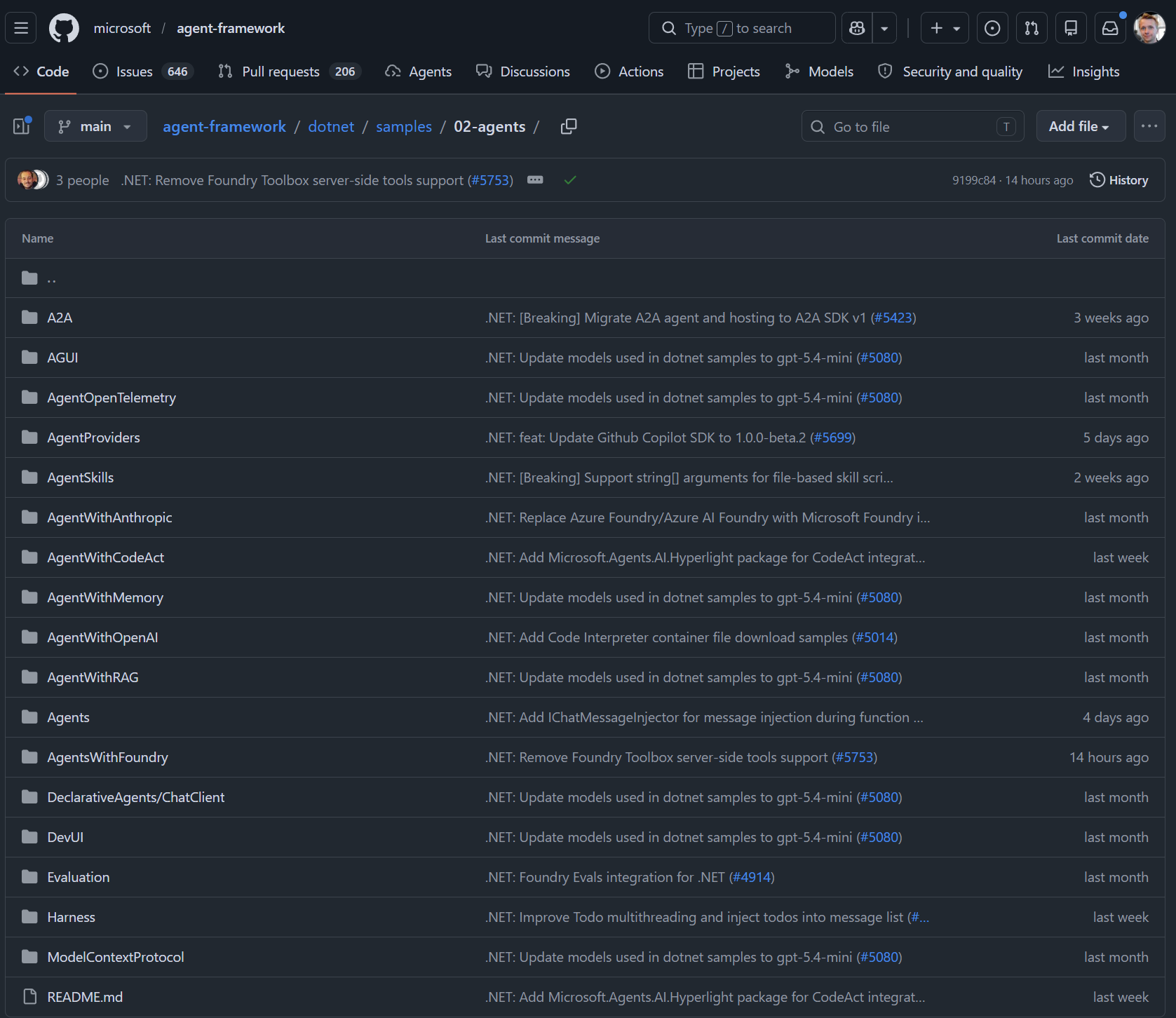This screenshot has width=1176, height=1018.
Task: Open the README.md file
Action: pos(85,997)
